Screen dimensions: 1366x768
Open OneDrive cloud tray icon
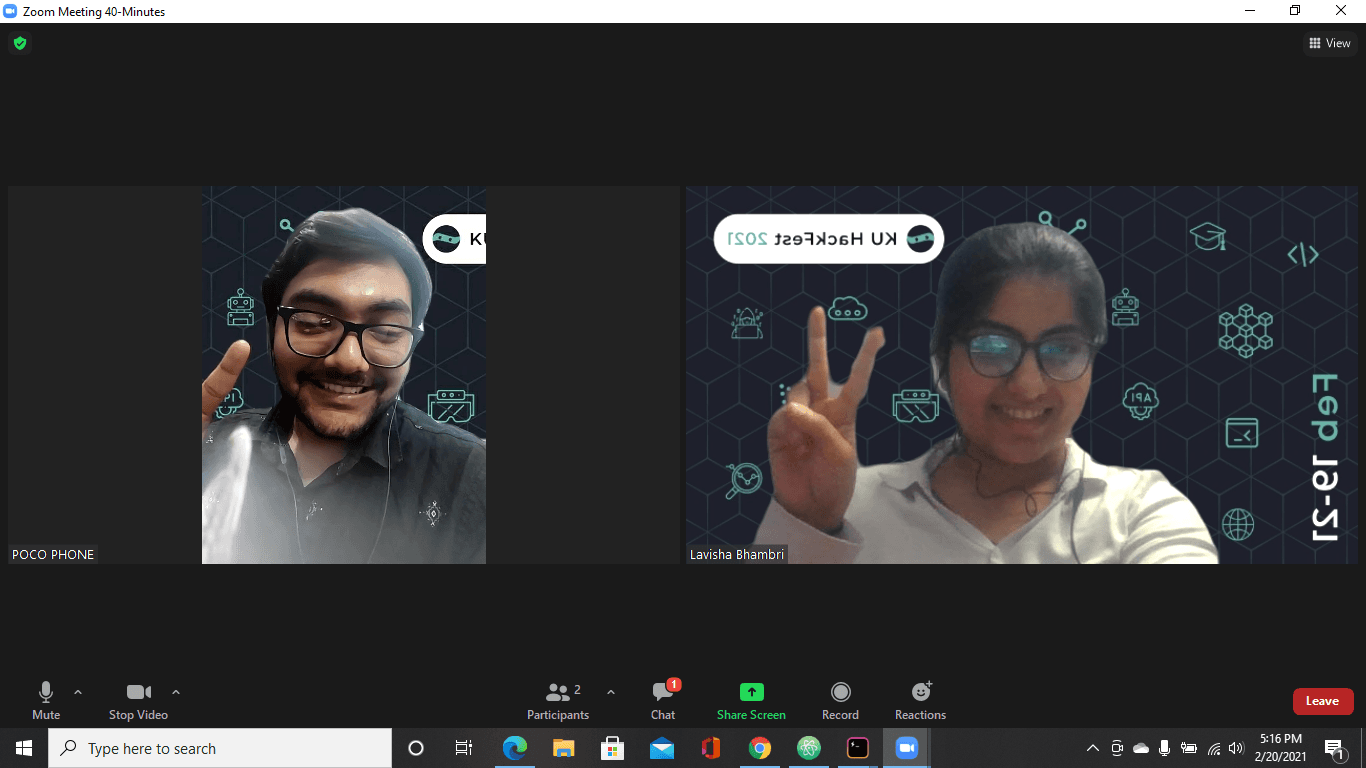[1141, 748]
